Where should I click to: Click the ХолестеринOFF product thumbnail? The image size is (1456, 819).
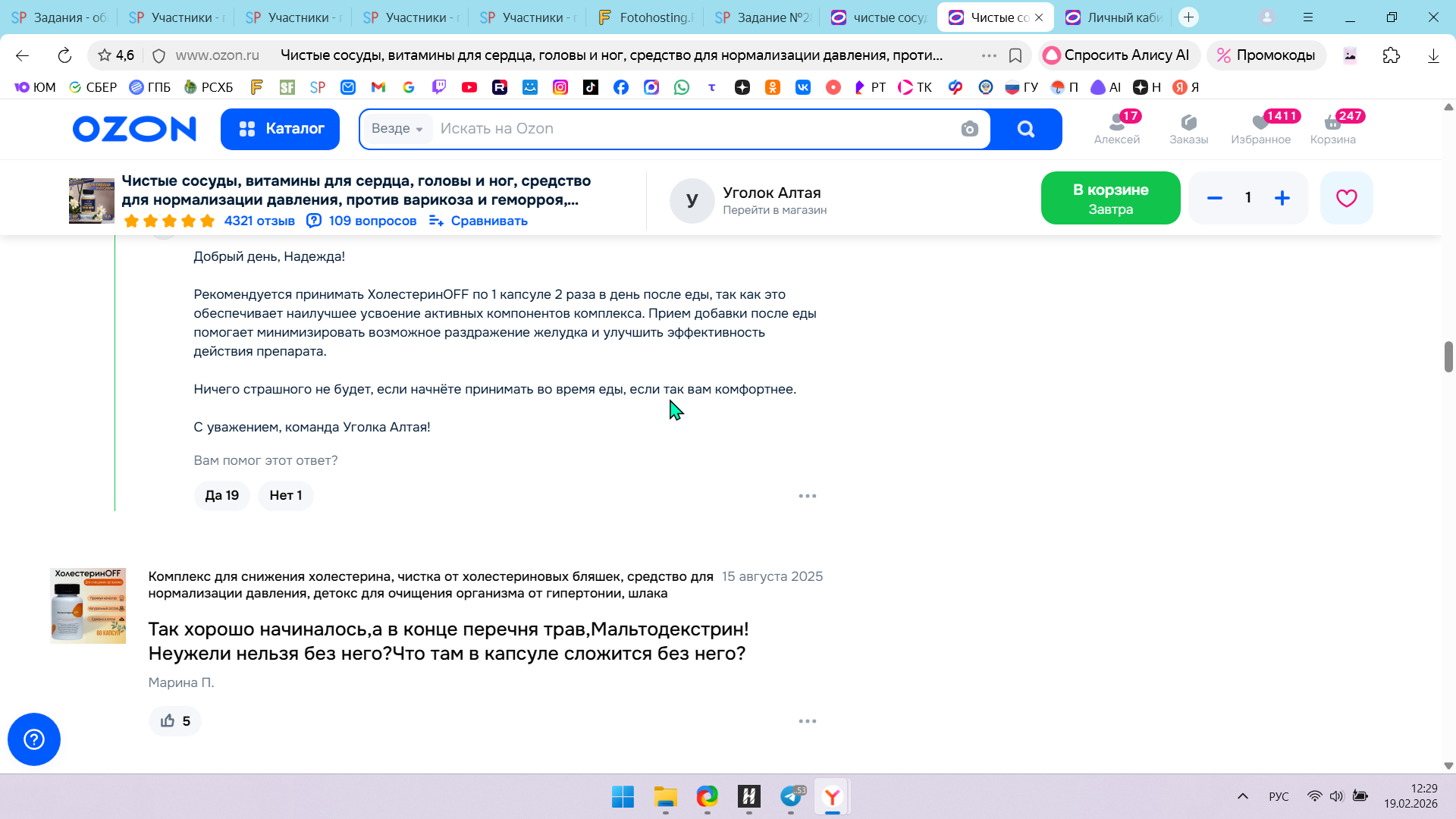(x=88, y=605)
